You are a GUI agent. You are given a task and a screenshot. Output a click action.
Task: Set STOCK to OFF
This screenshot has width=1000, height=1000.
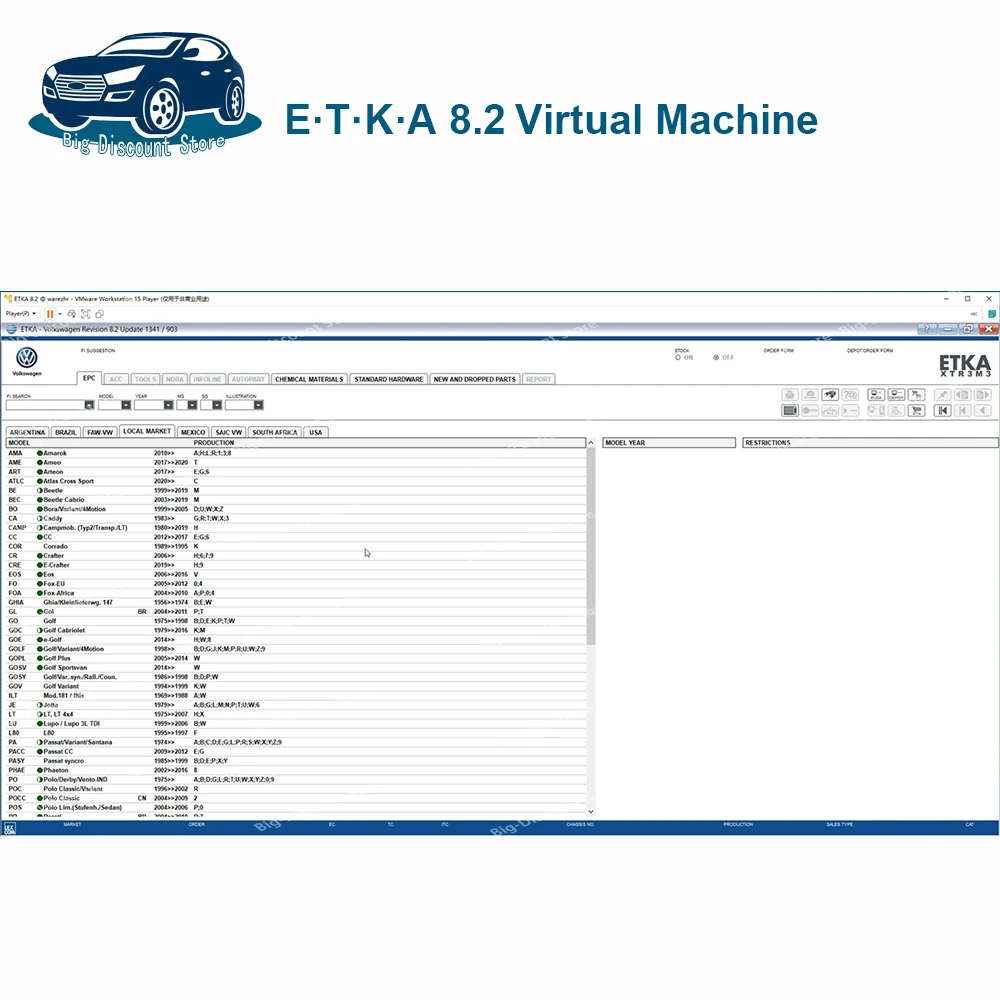(716, 358)
